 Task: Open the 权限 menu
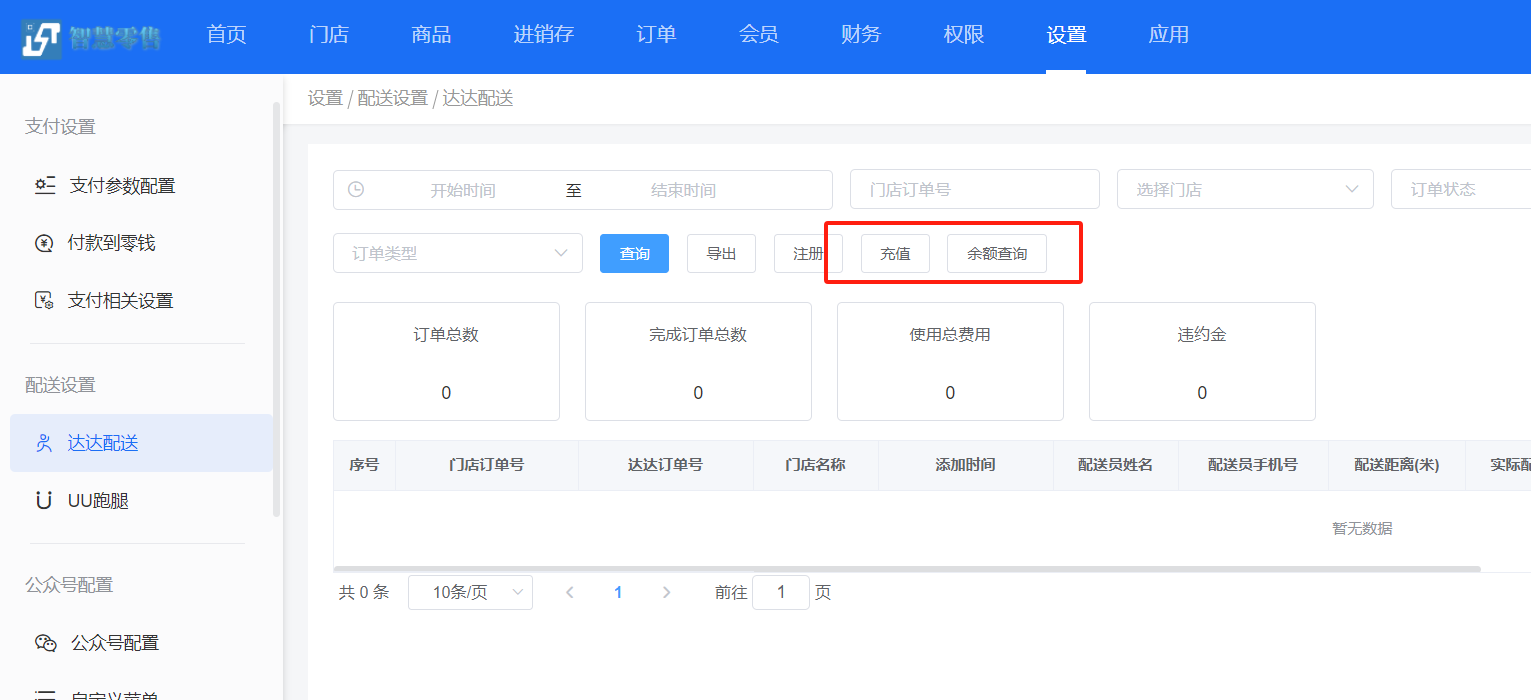pyautogui.click(x=964, y=35)
